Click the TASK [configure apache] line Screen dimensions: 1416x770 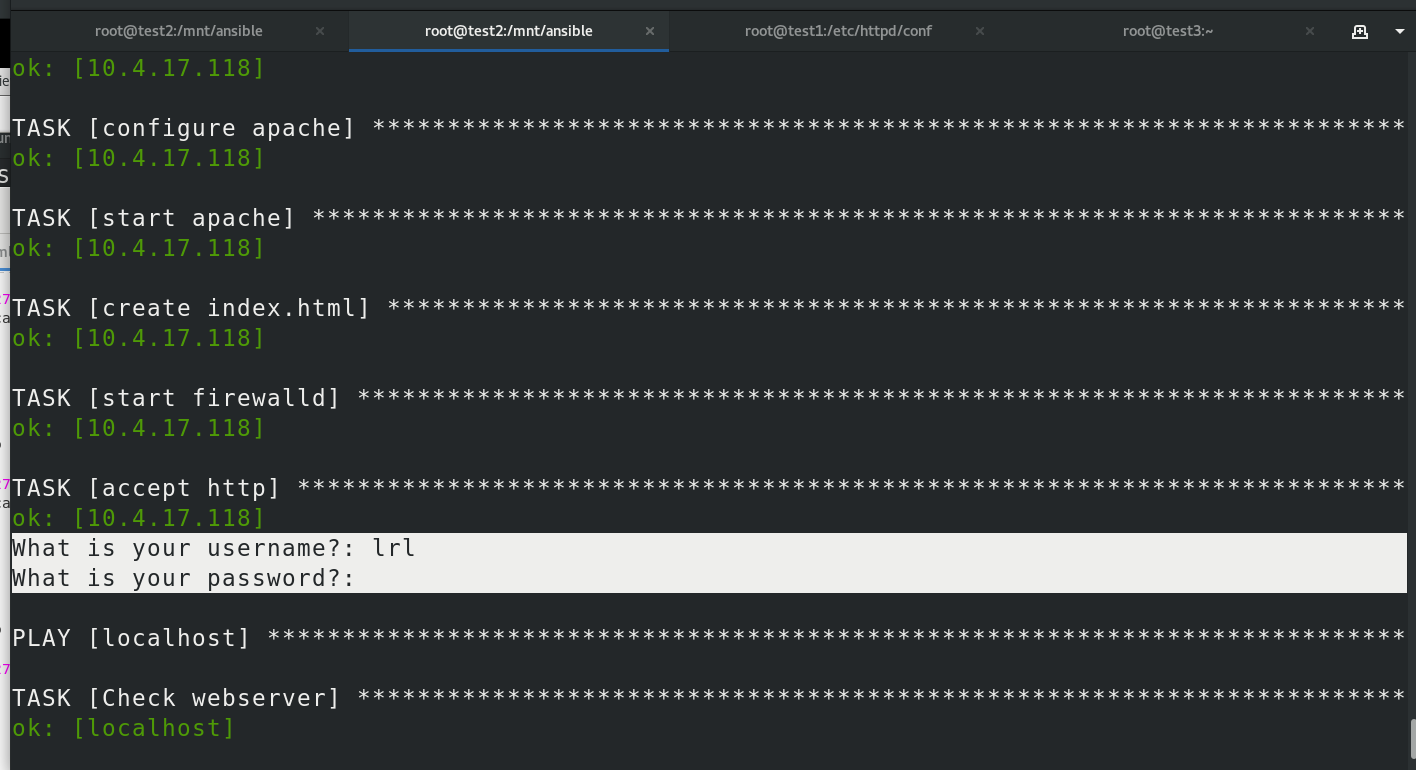(x=708, y=128)
